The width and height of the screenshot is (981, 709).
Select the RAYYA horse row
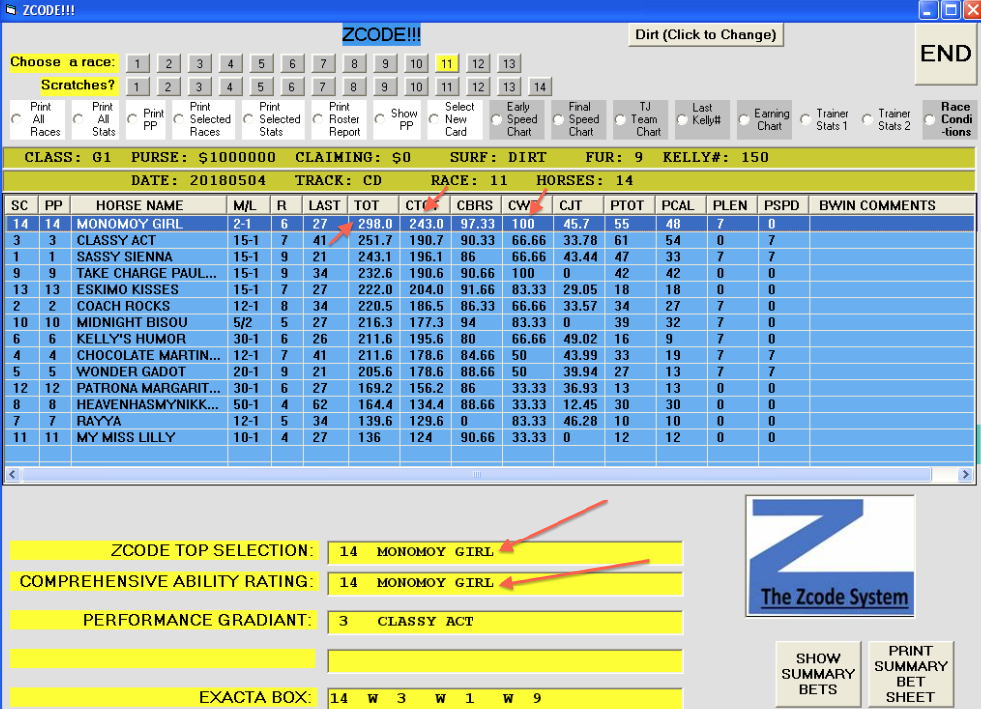pyautogui.click(x=489, y=421)
